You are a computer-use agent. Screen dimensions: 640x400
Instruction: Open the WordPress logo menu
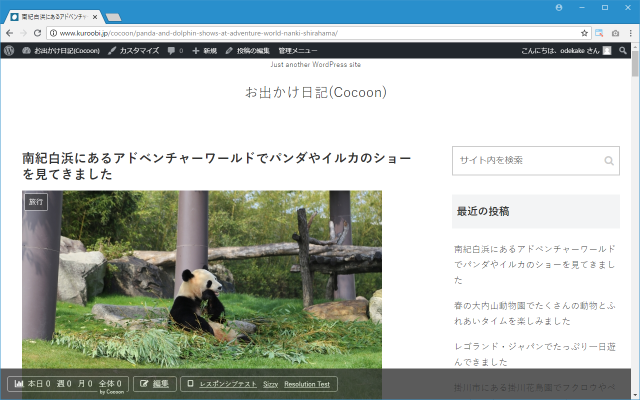pyautogui.click(x=9, y=51)
